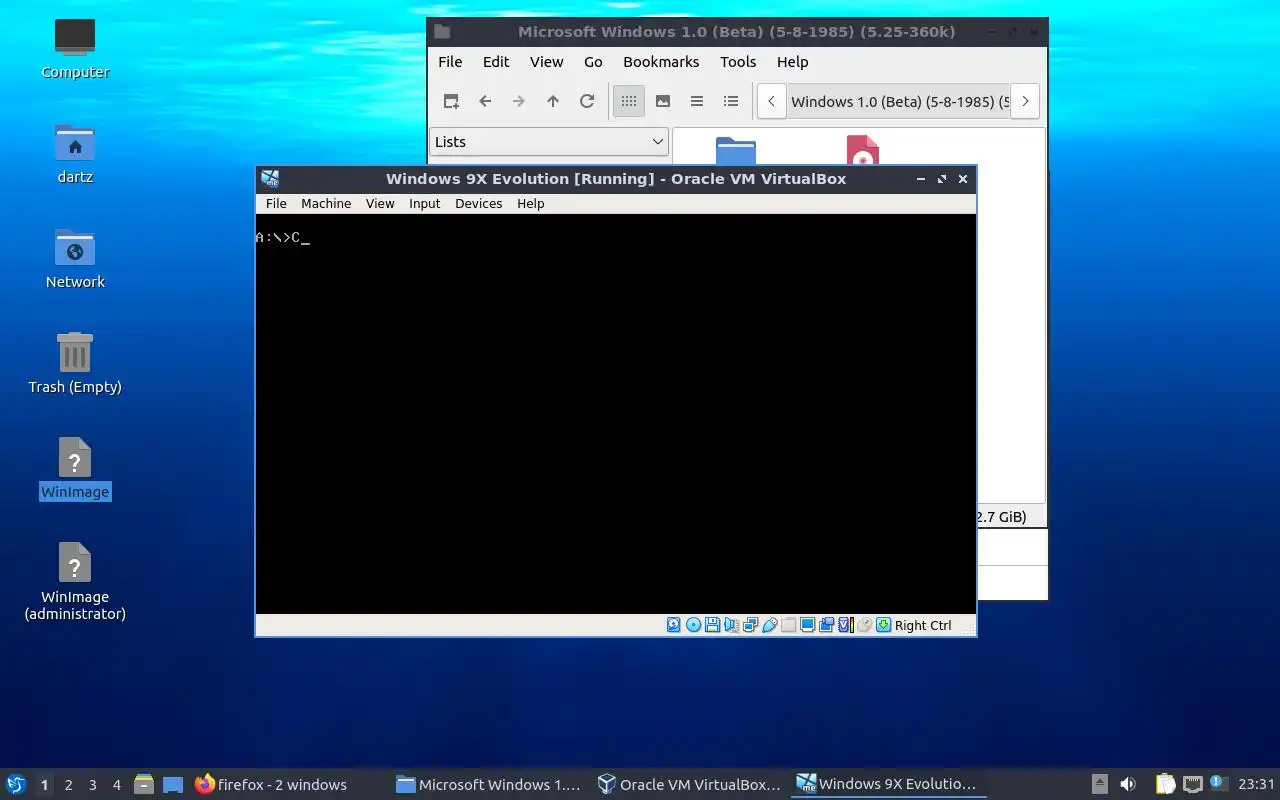1280x800 pixels.
Task: Click the new tab icon in file manager toolbar
Action: click(x=451, y=101)
